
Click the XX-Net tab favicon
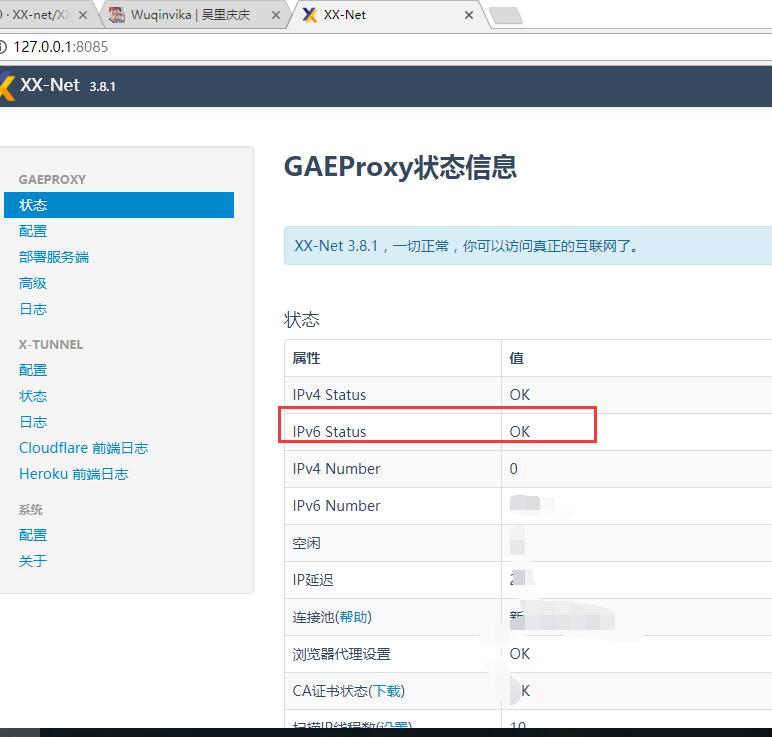pos(309,15)
